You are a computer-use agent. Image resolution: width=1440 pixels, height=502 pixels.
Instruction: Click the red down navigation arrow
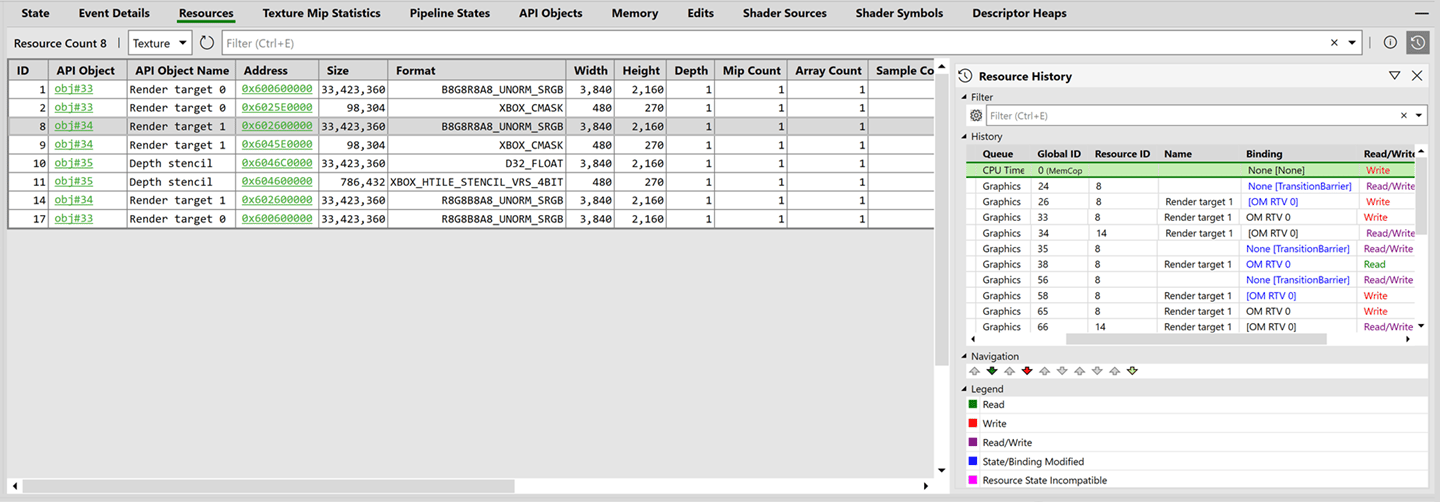click(x=1027, y=371)
